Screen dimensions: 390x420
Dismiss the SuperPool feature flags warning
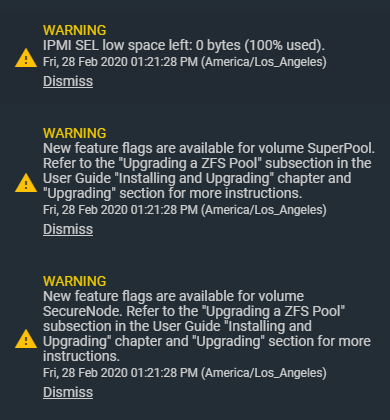68,229
